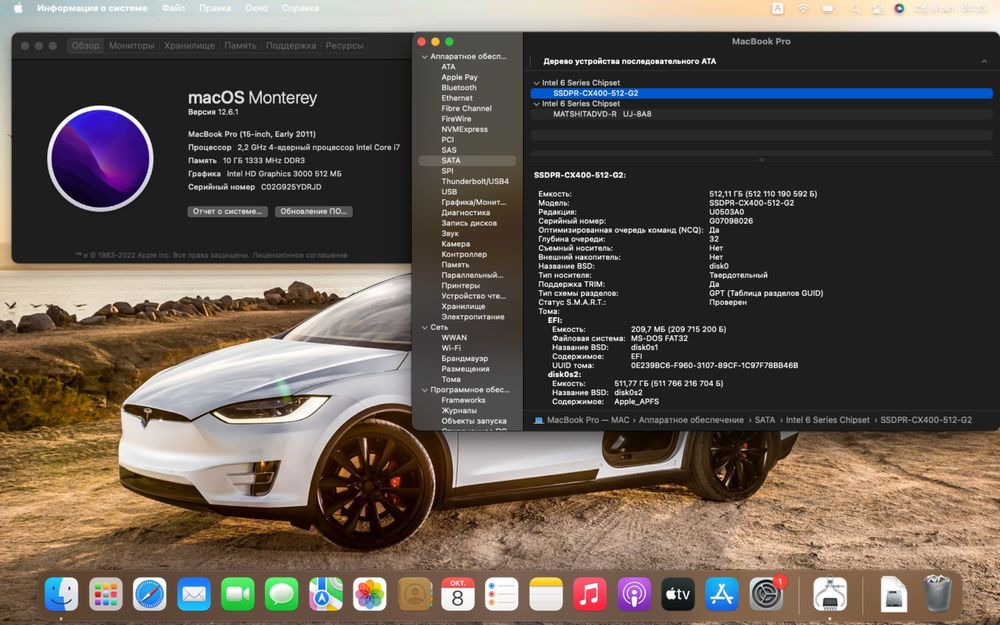Switch to the Ресурсы tab
Screen dimensions: 1000x625
click(344, 45)
